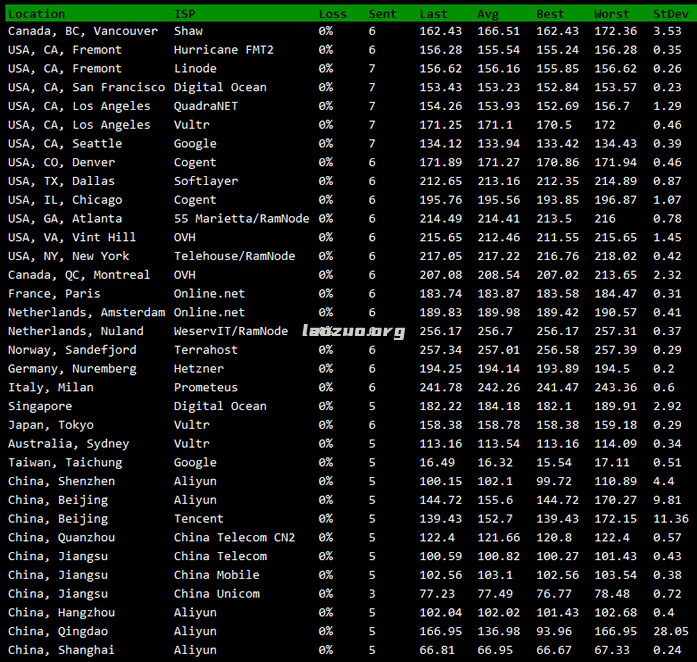Select Japan, Tokyo location
Screen dimensions: 697x662
[x=51, y=425]
